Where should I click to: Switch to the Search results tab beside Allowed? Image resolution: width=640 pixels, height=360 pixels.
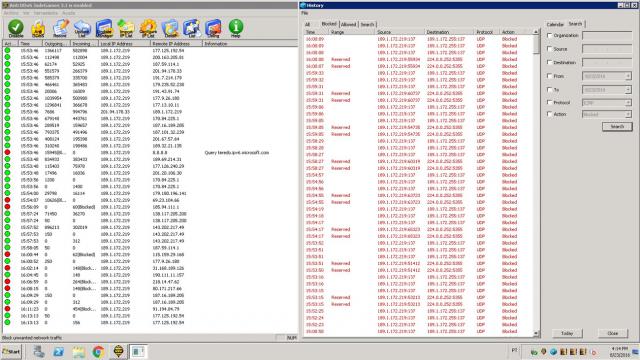coord(367,24)
